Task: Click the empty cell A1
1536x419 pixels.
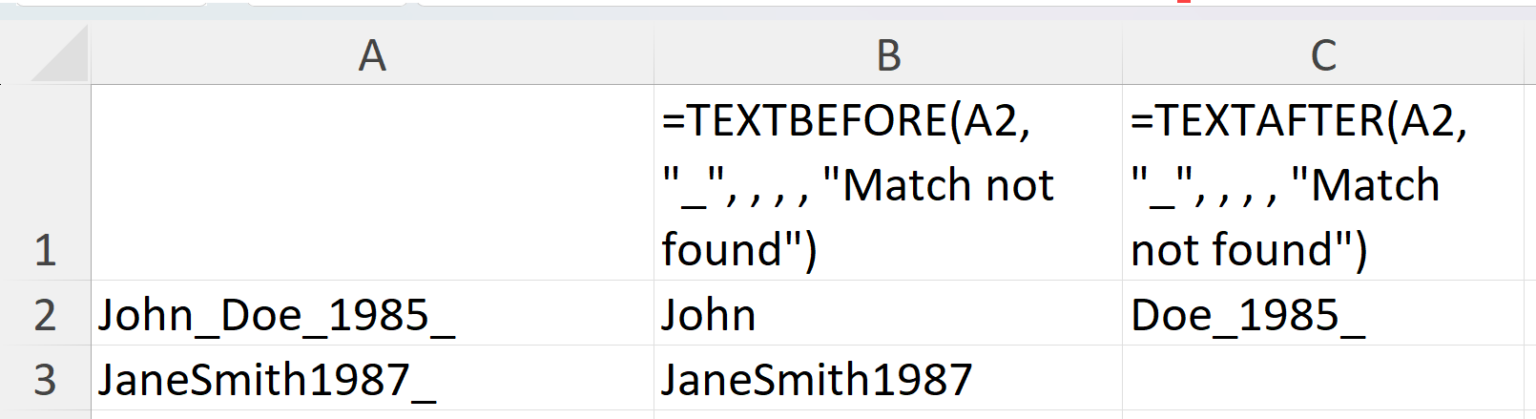Action: (x=372, y=183)
